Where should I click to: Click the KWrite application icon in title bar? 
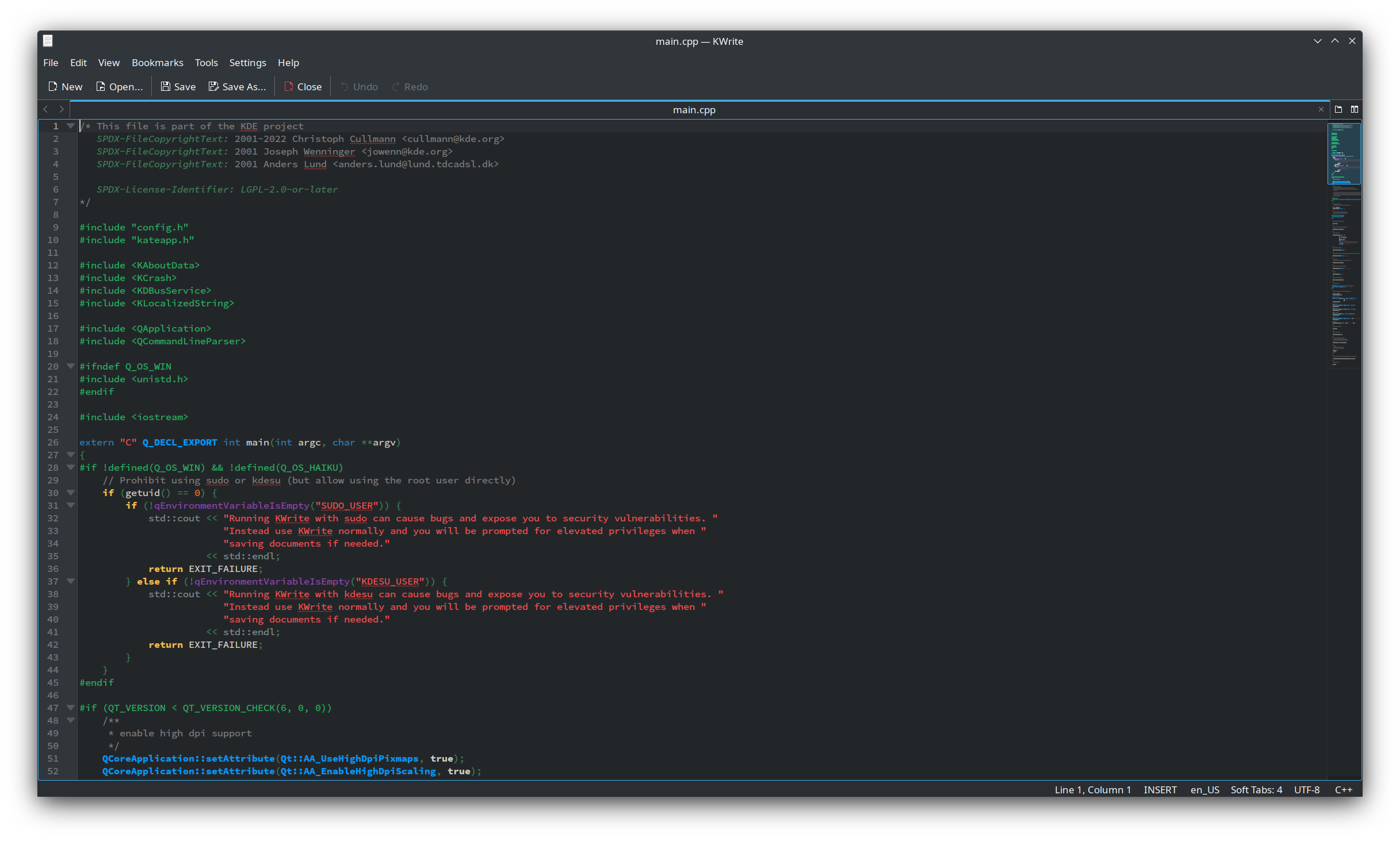(48, 41)
